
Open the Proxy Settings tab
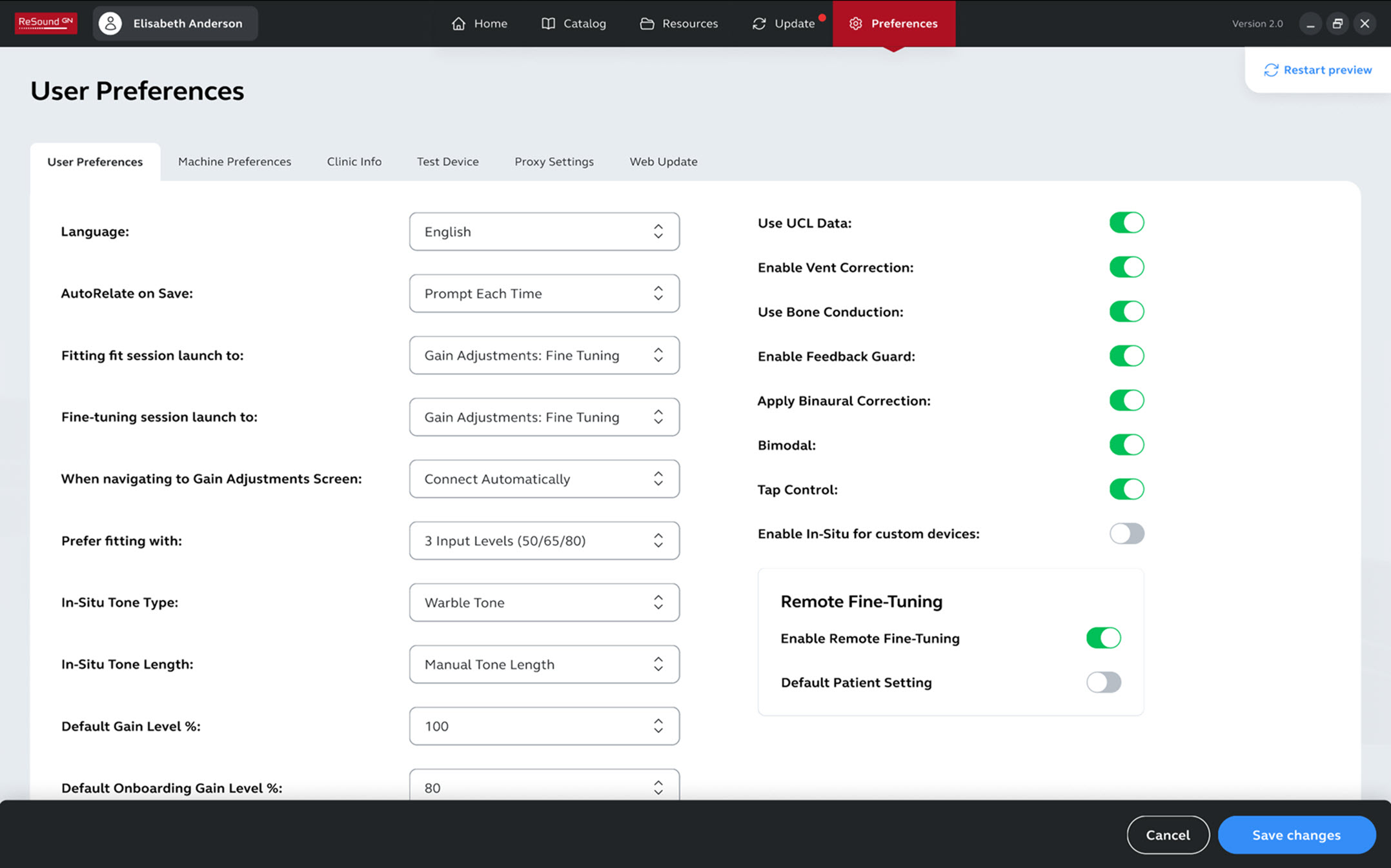click(554, 161)
